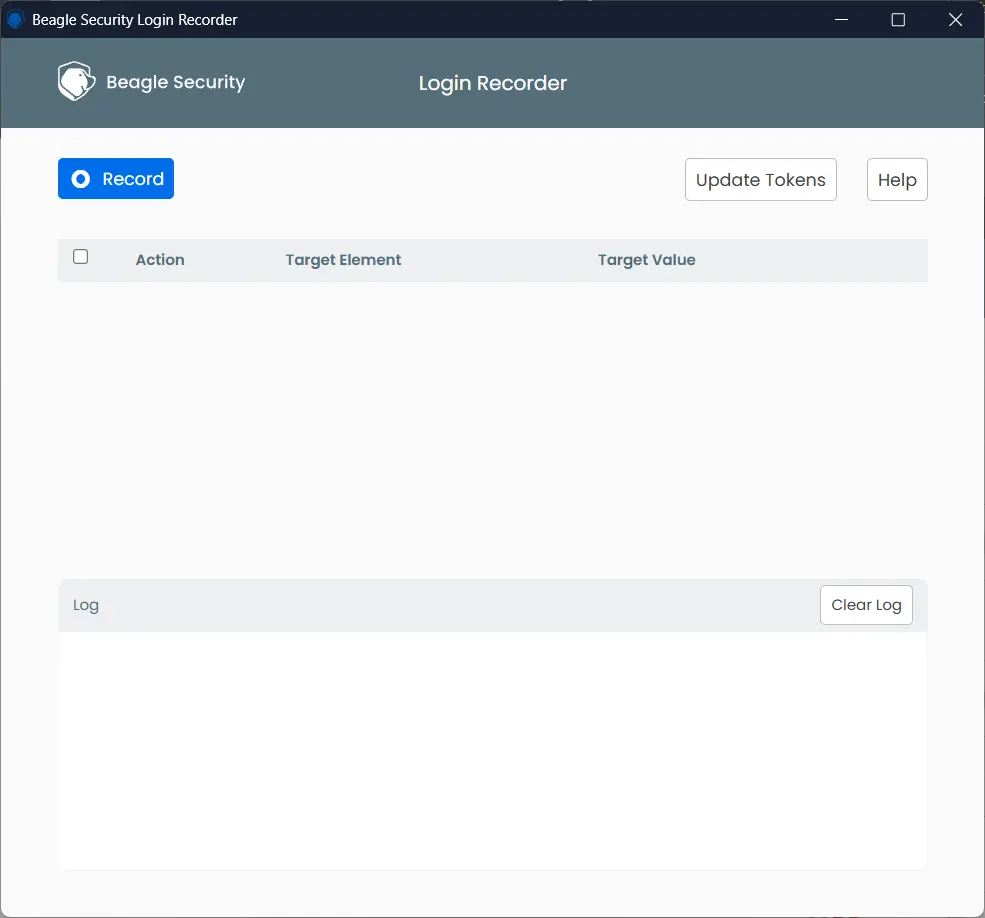The height and width of the screenshot is (918, 985).
Task: Toggle the select-all checkbox in table header
Action: coord(80,256)
